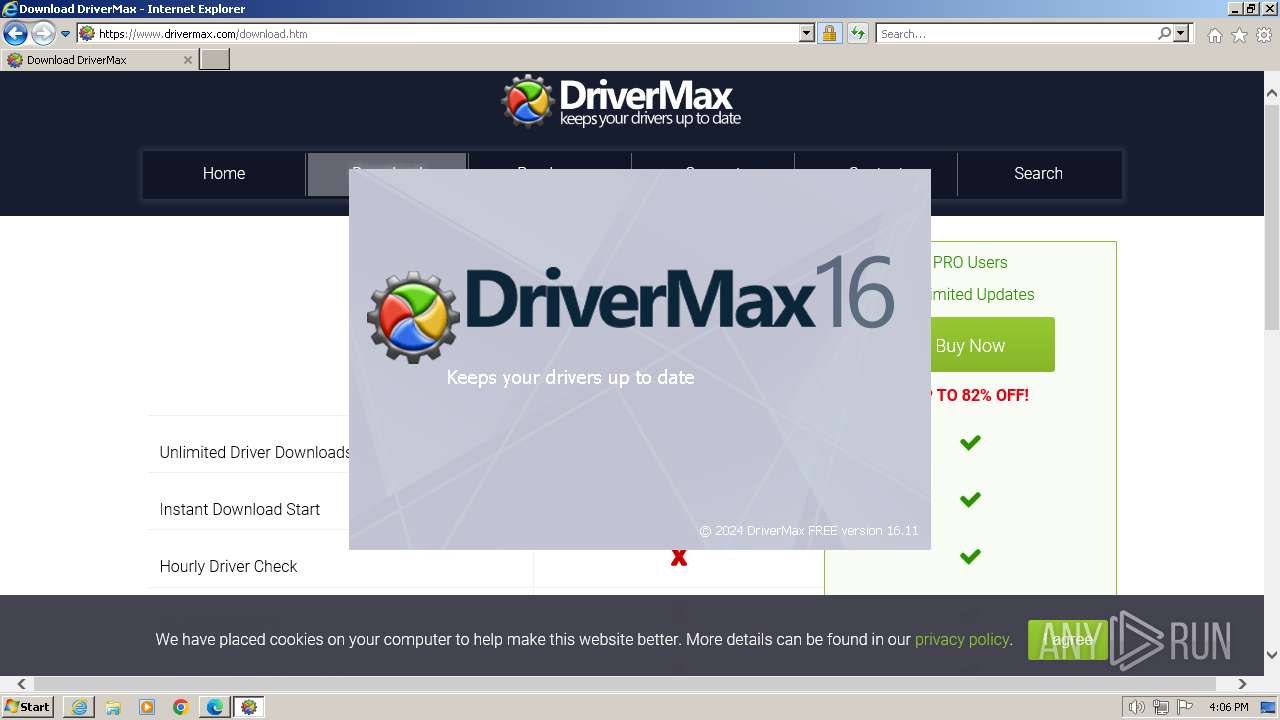Click the Action Center flag tray icon
The width and height of the screenshot is (1280, 720).
1185,707
